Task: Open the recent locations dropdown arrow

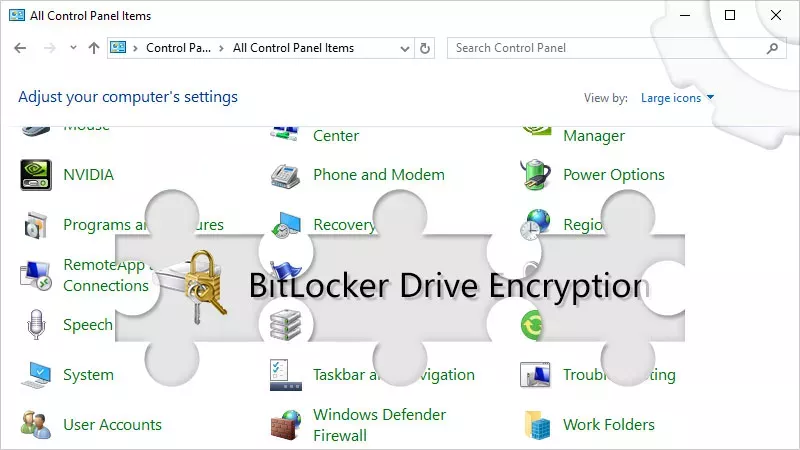Action: pyautogui.click(x=73, y=47)
